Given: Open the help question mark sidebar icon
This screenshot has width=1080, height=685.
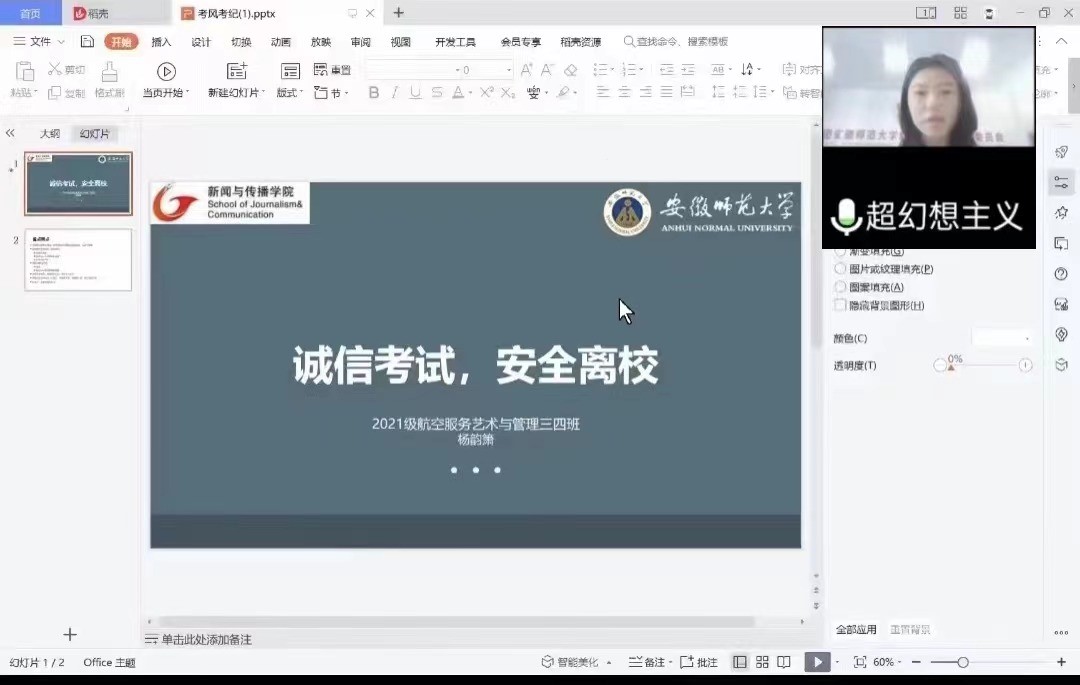Looking at the screenshot, I should coord(1061,274).
